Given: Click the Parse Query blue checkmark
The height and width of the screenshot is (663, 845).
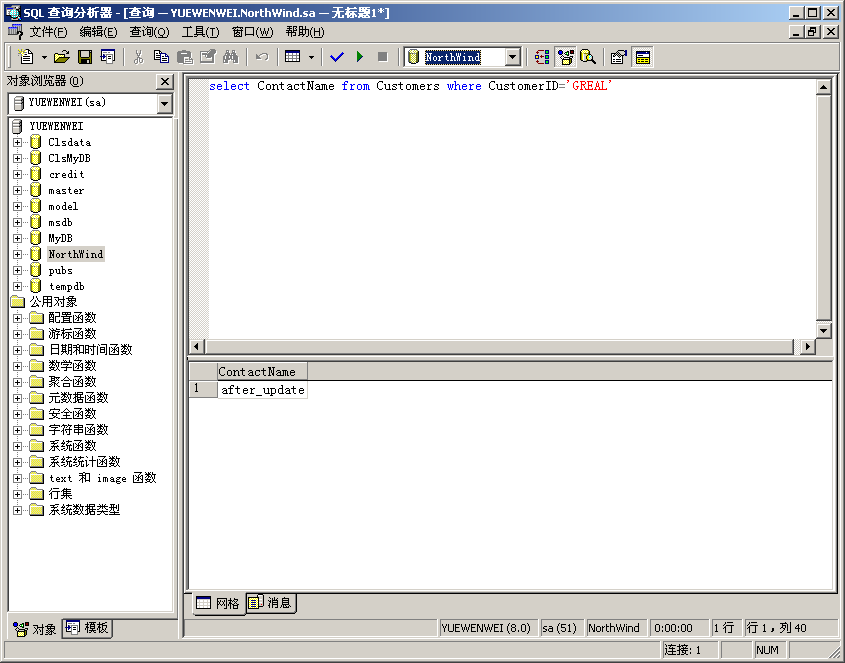Looking at the screenshot, I should pyautogui.click(x=337, y=57).
